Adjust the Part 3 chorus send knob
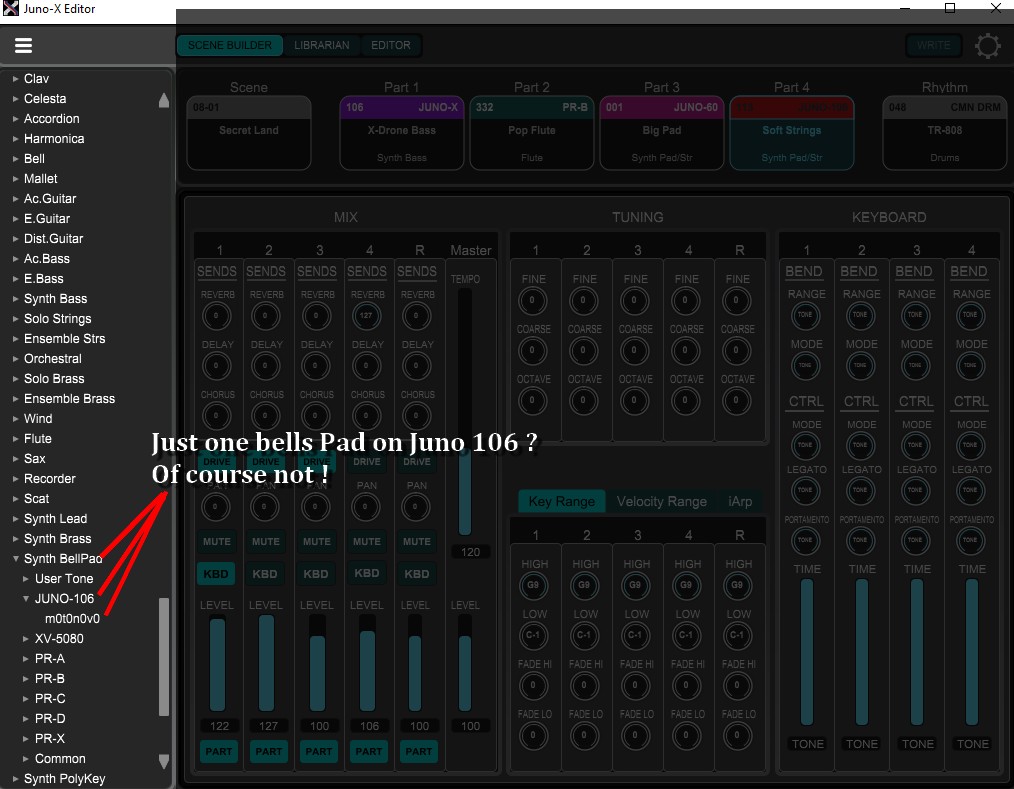The image size is (1014, 789). (x=316, y=415)
